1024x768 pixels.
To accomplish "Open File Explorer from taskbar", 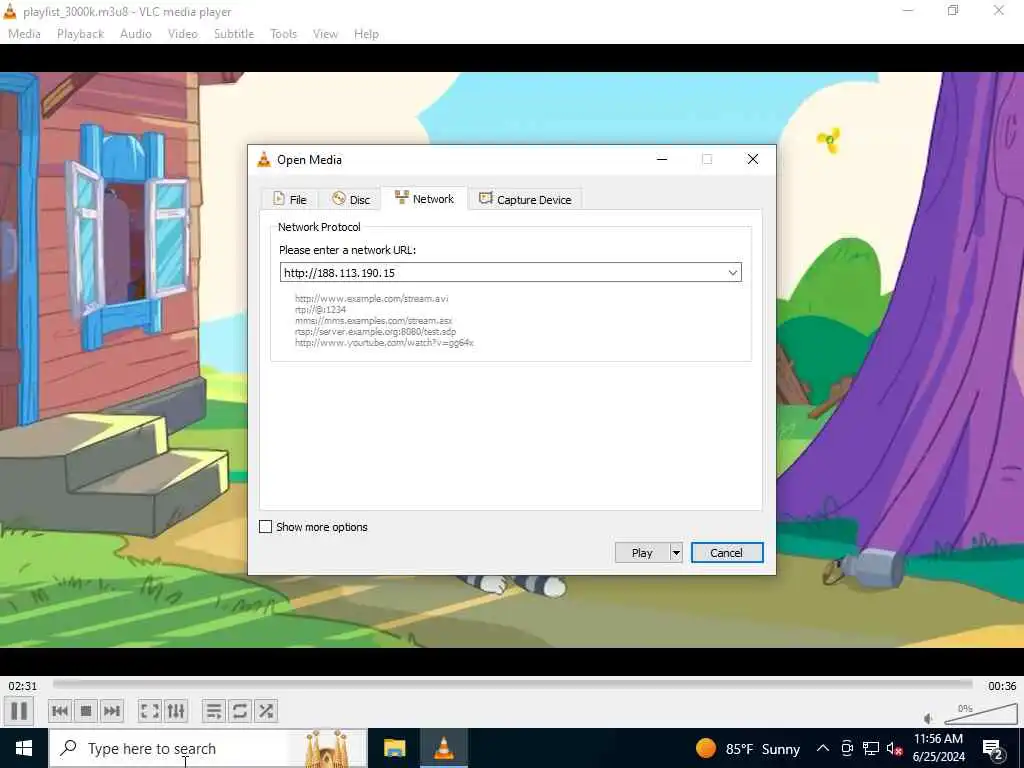I will pyautogui.click(x=394, y=748).
